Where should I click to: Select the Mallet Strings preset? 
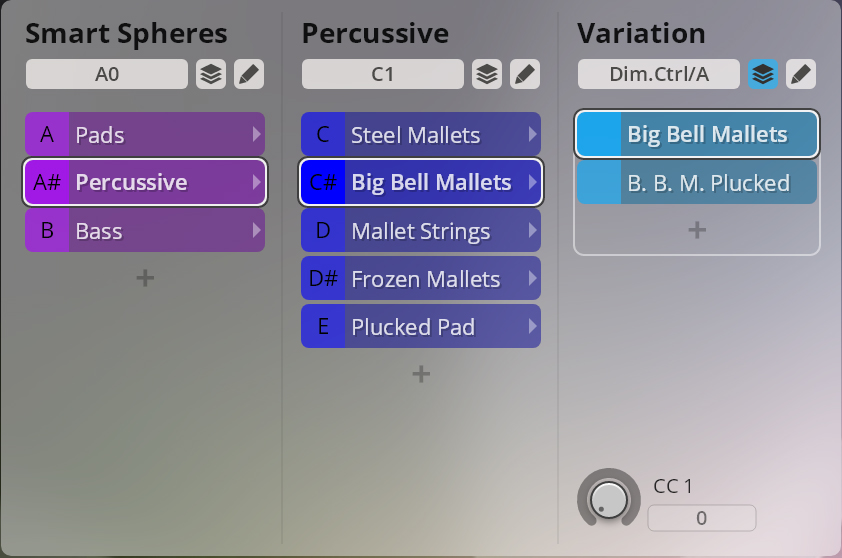tap(421, 230)
